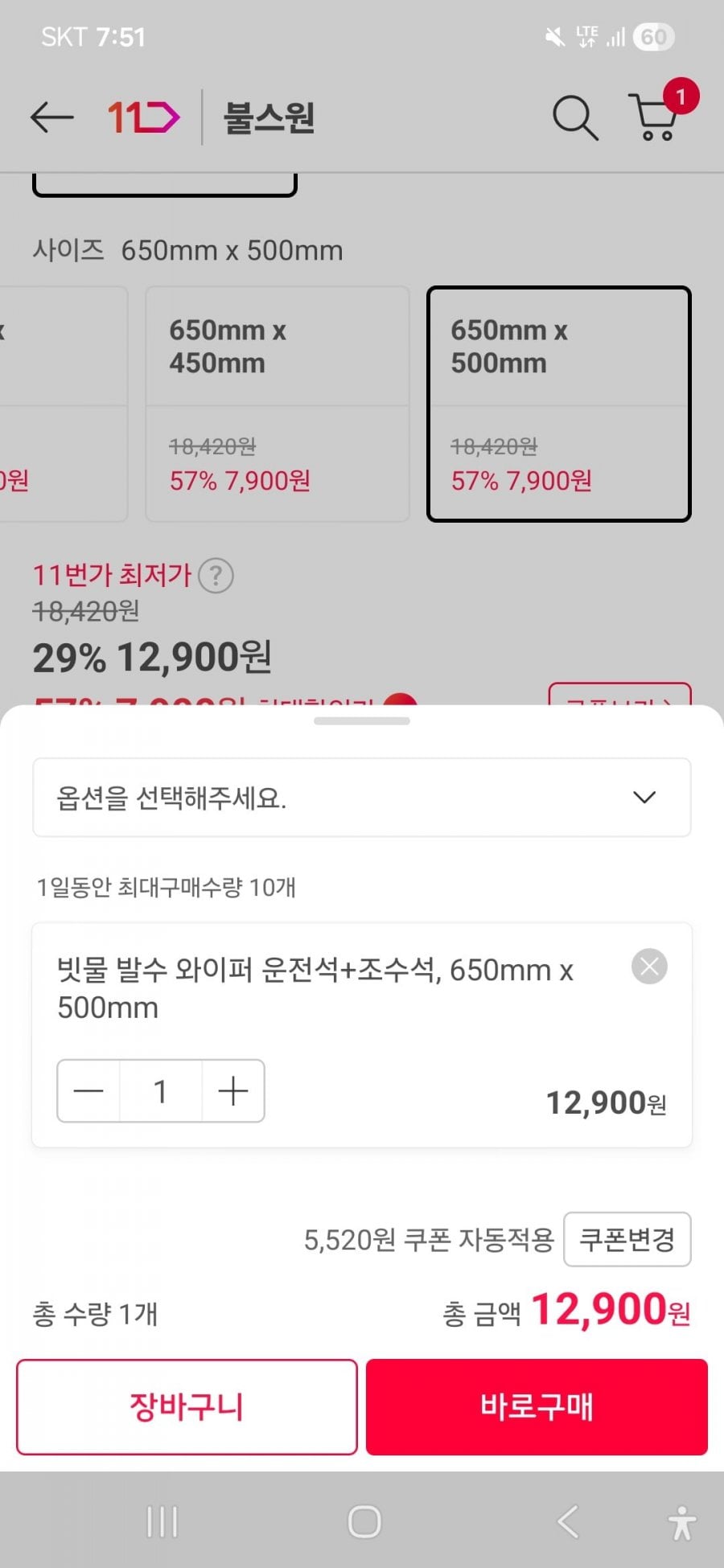This screenshot has height=1568, width=724.
Task: Tap the Android system back button
Action: (x=567, y=1522)
